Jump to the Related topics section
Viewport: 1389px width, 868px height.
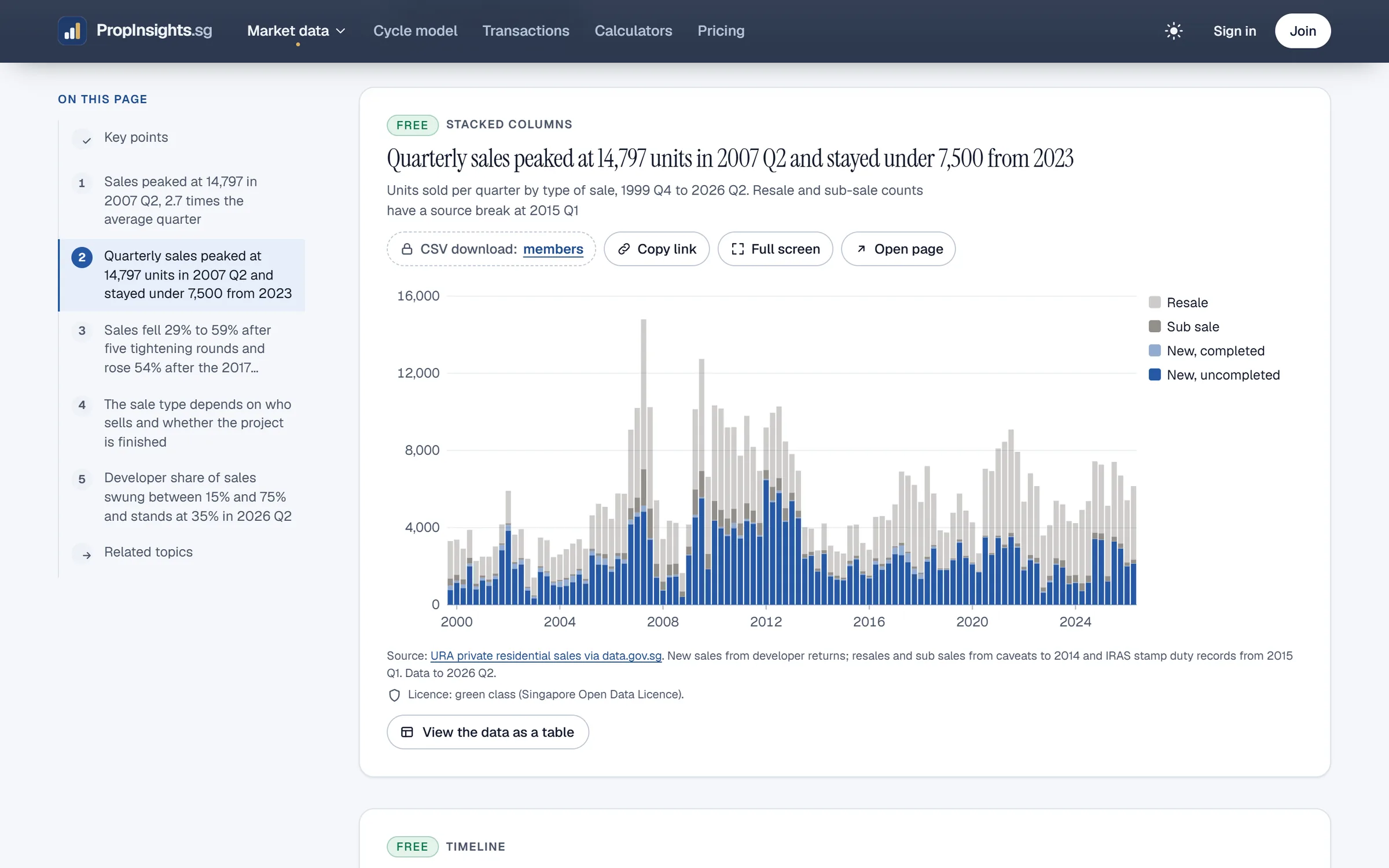[148, 552]
